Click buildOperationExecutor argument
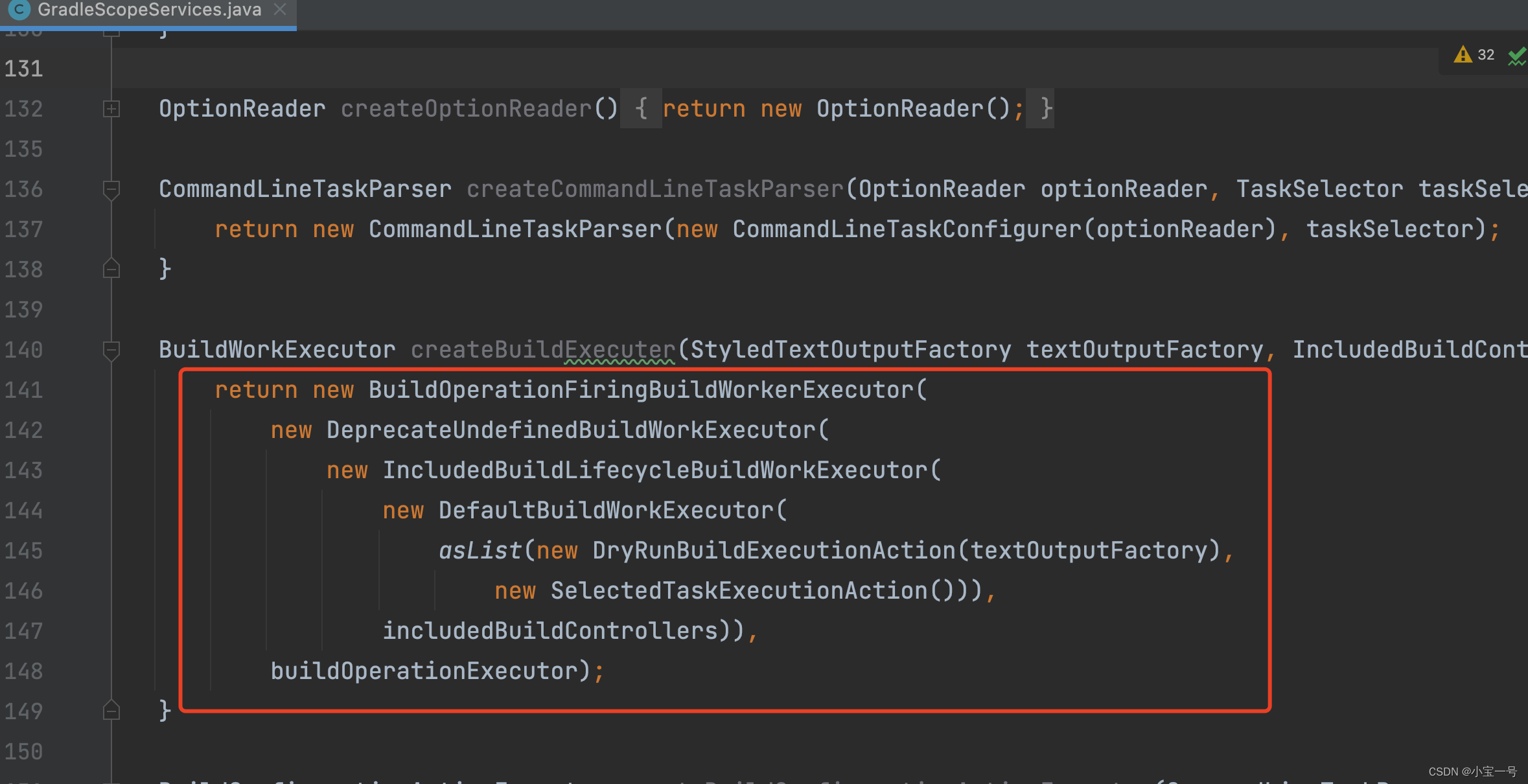Viewport: 1528px width, 784px height. click(x=424, y=671)
